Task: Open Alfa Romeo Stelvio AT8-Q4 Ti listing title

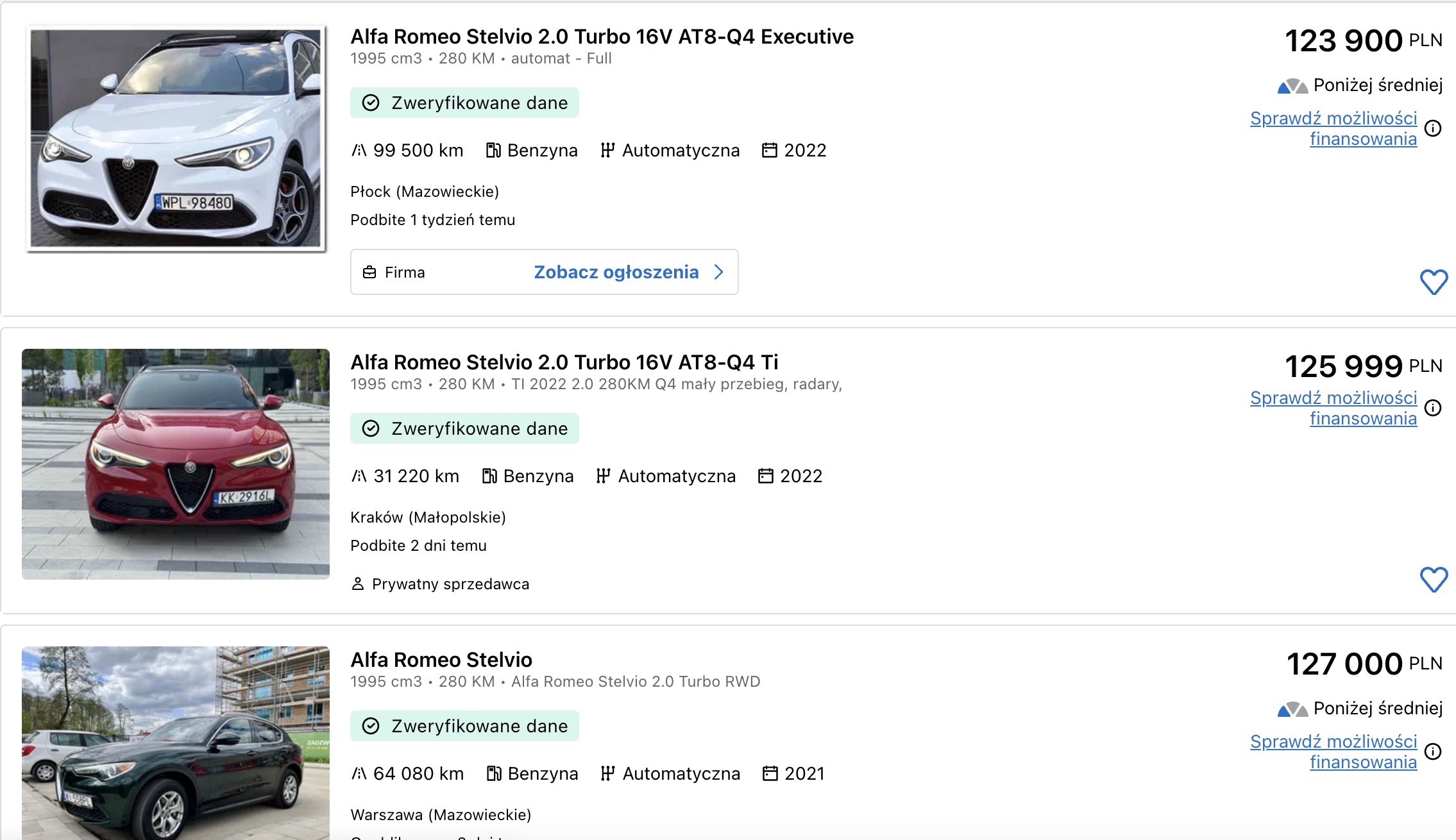Action: pos(564,362)
